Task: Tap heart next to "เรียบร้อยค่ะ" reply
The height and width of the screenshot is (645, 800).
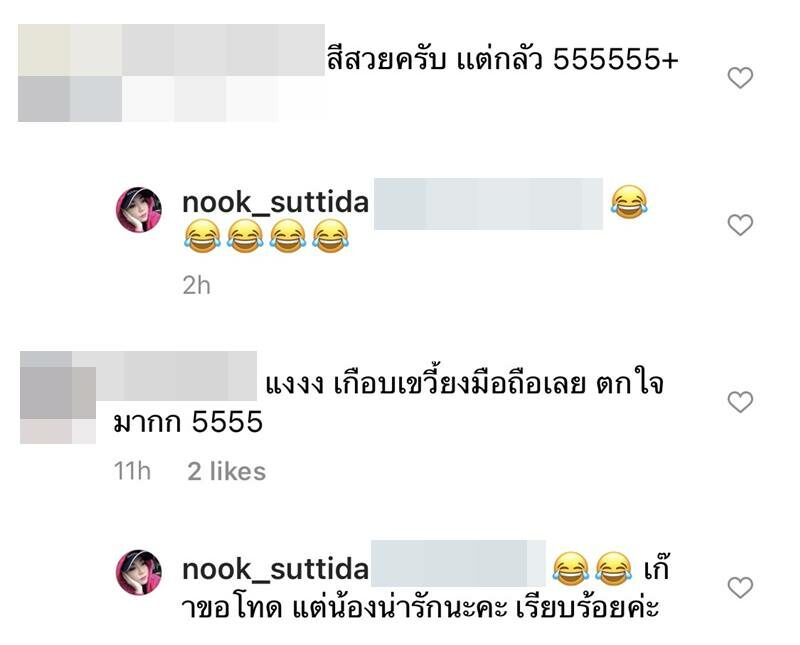Action: click(740, 587)
